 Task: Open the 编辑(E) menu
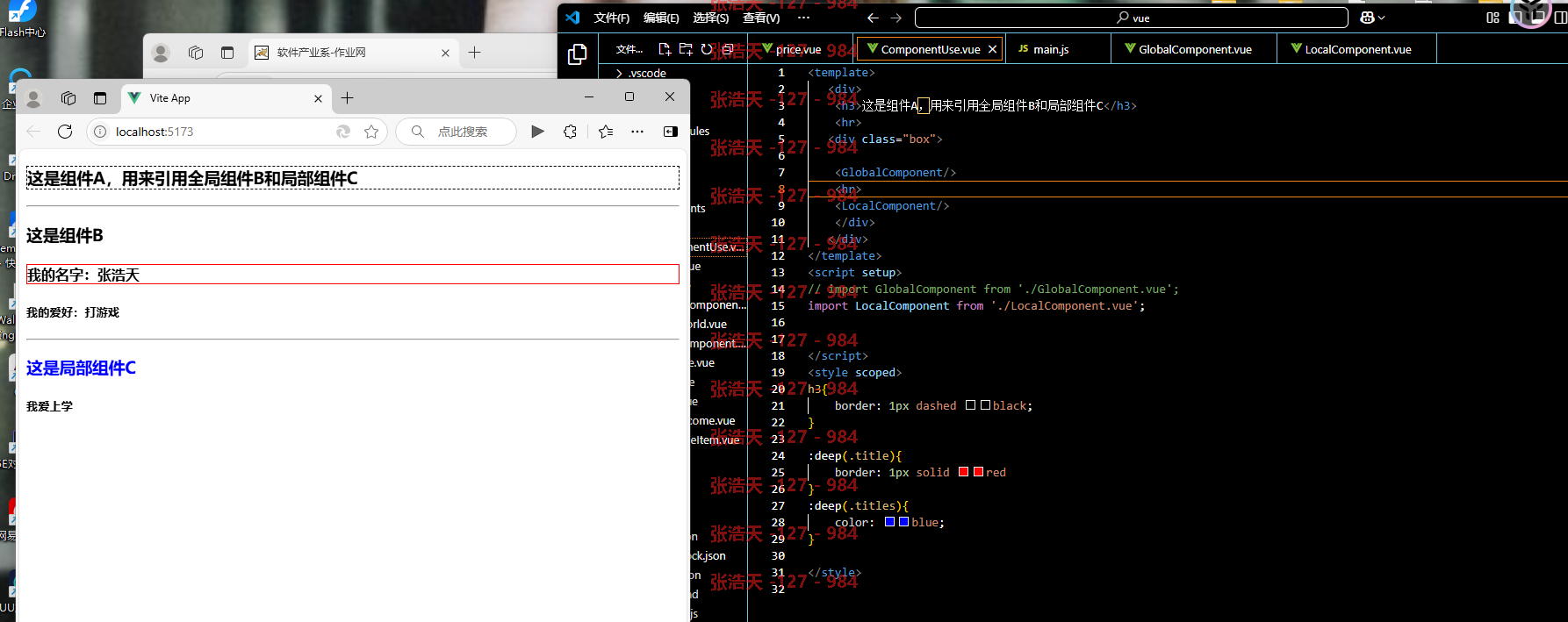[x=661, y=18]
